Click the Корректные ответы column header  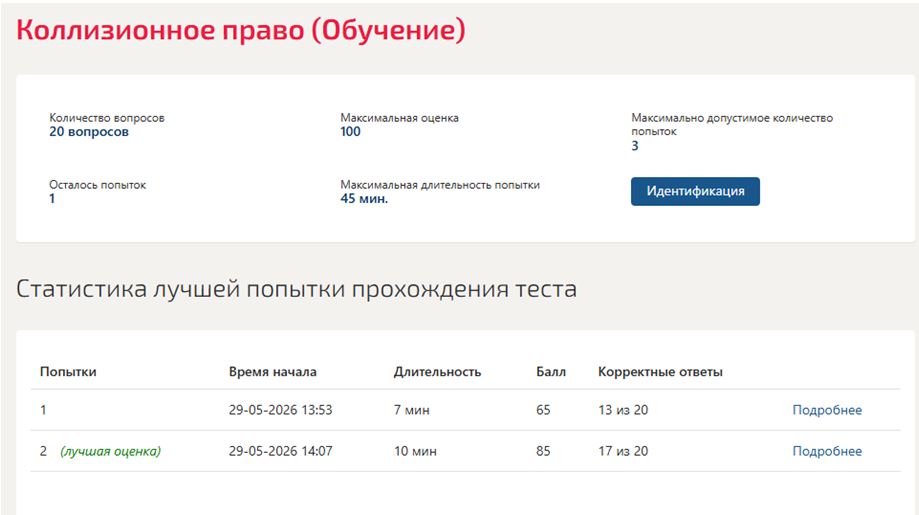tap(660, 371)
